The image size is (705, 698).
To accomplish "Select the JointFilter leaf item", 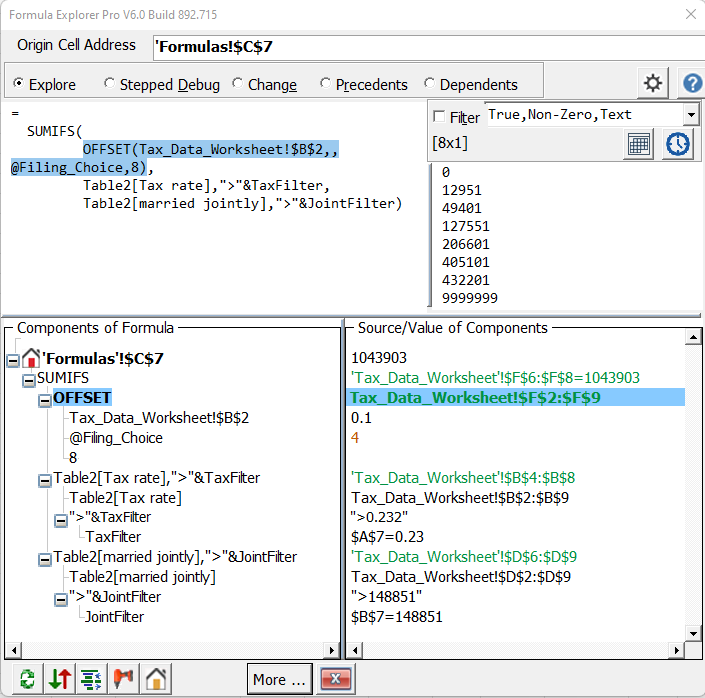I will point(114,617).
